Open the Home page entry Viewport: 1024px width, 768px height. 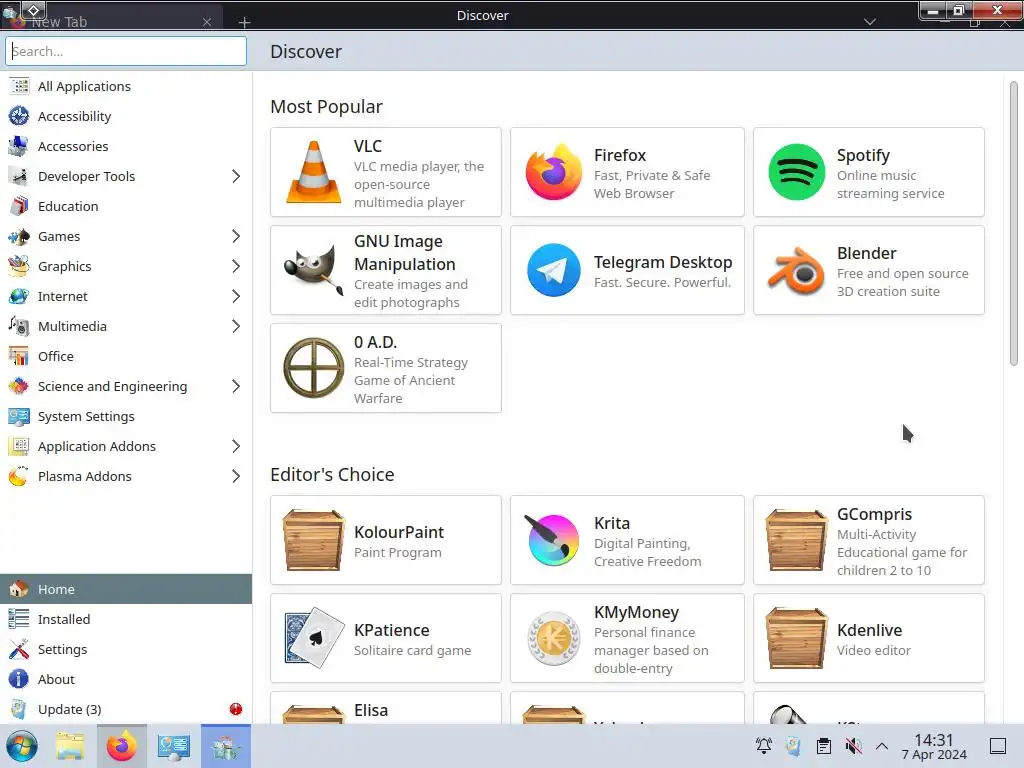[x=126, y=589]
